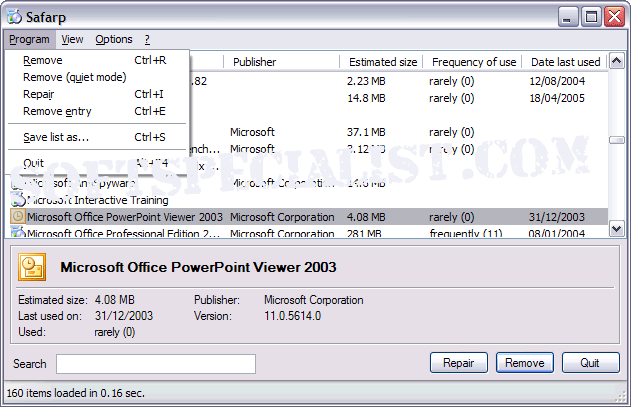This screenshot has width=631, height=407.
Task: Choose Repair in the Program menu
Action: pos(97,94)
